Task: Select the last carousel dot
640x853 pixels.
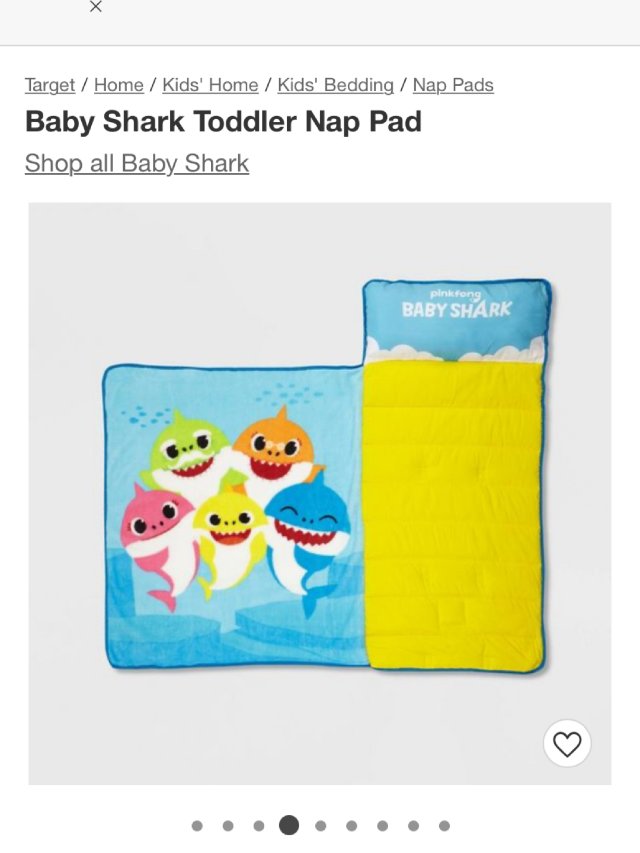Action: click(444, 826)
